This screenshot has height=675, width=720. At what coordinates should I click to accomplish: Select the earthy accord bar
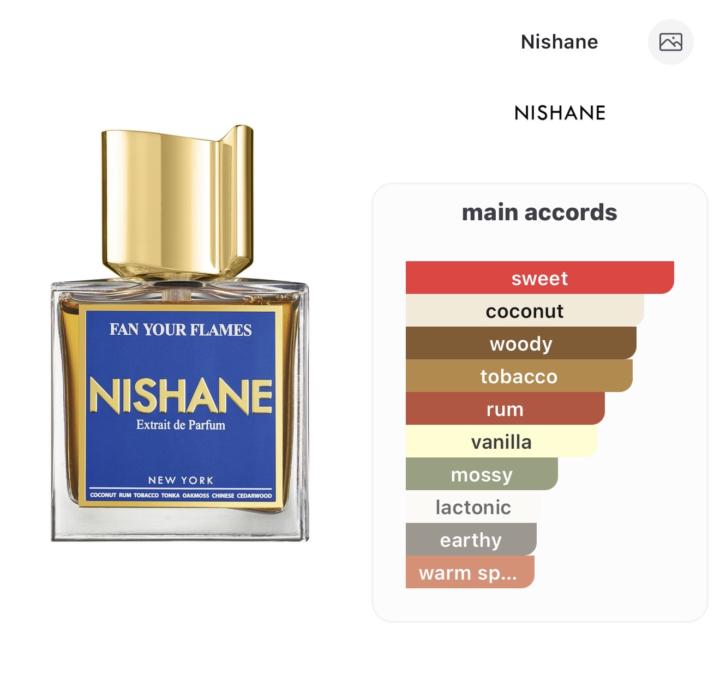471,539
